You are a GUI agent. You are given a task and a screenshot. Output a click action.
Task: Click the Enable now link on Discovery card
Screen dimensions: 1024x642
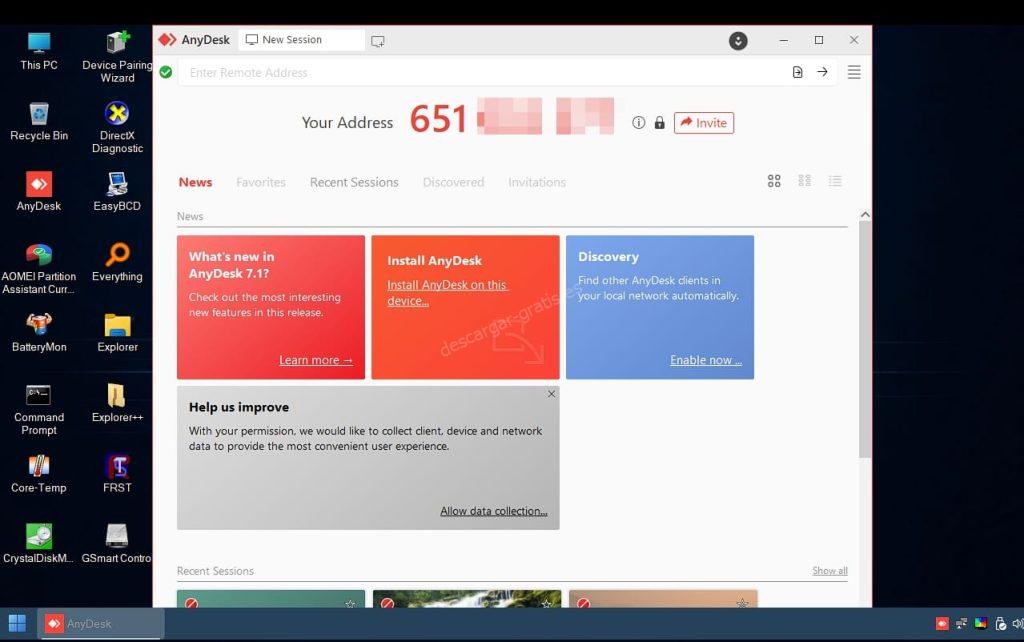click(x=706, y=360)
